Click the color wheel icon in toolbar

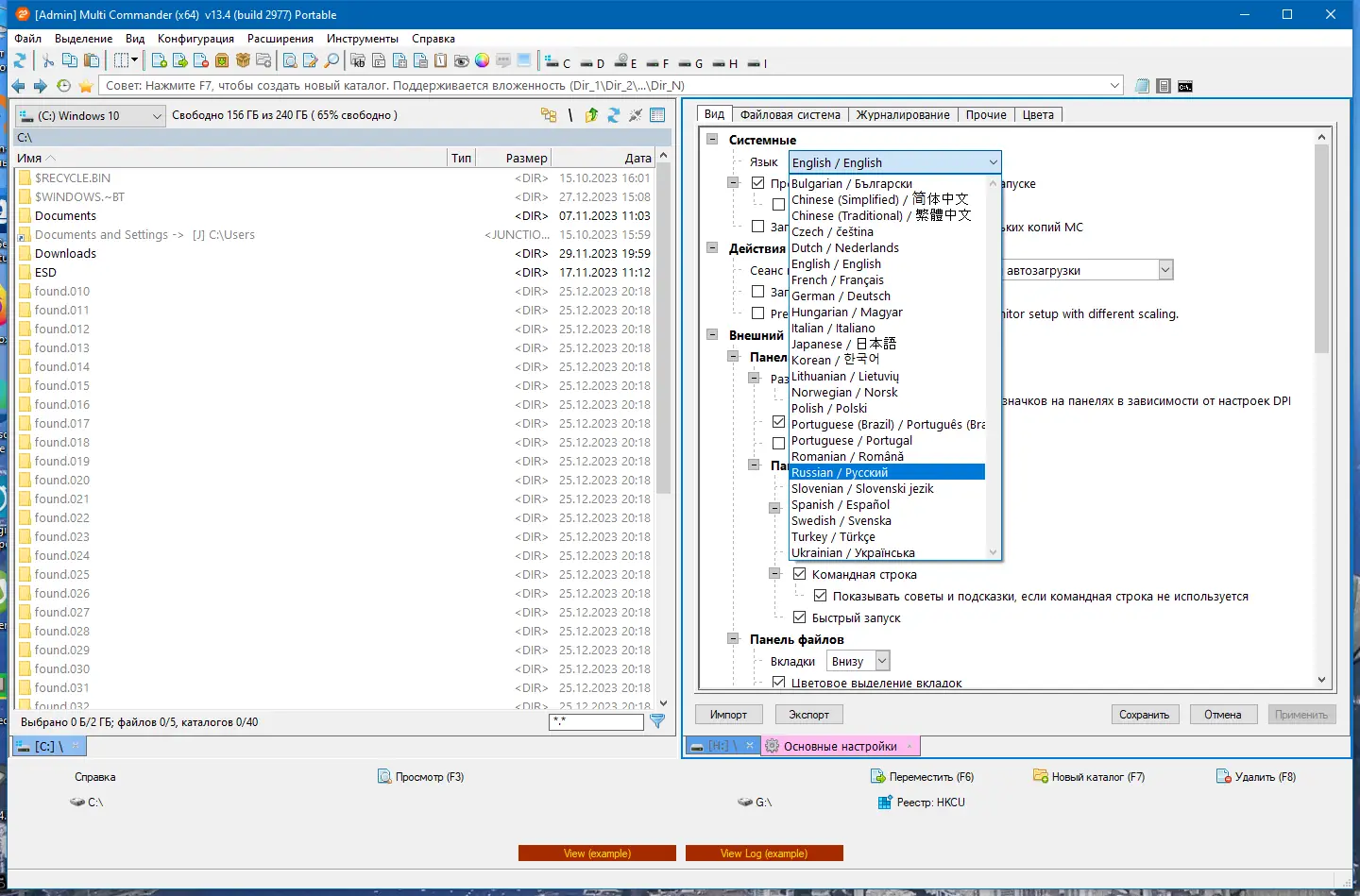coord(483,60)
